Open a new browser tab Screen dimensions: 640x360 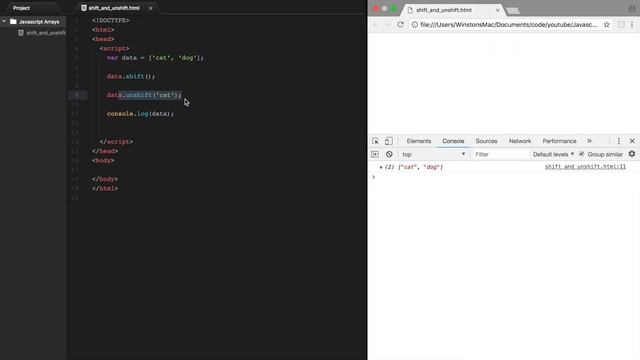[x=513, y=11]
